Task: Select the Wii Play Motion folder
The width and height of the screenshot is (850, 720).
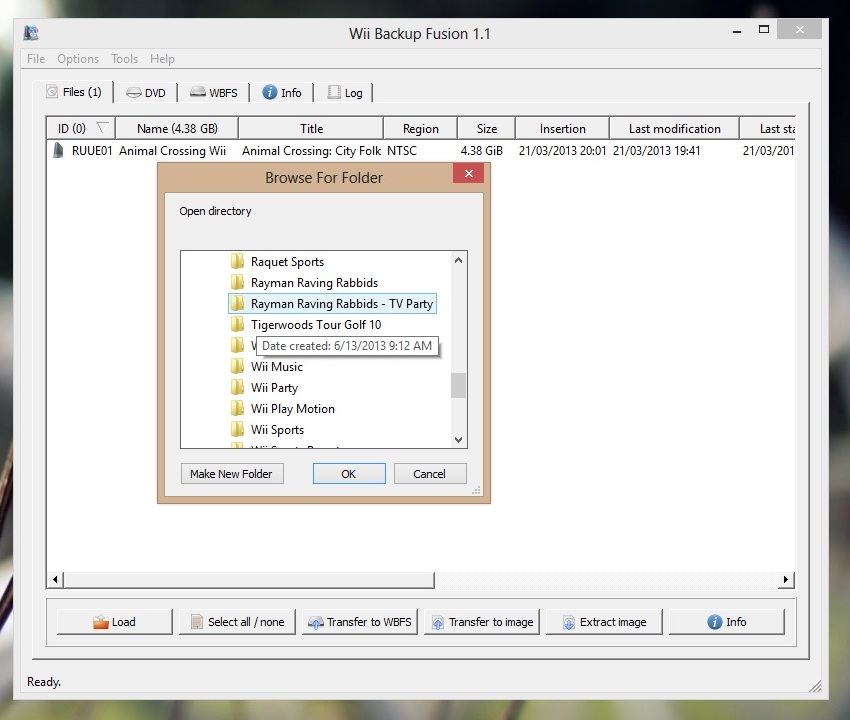Action: tap(293, 409)
